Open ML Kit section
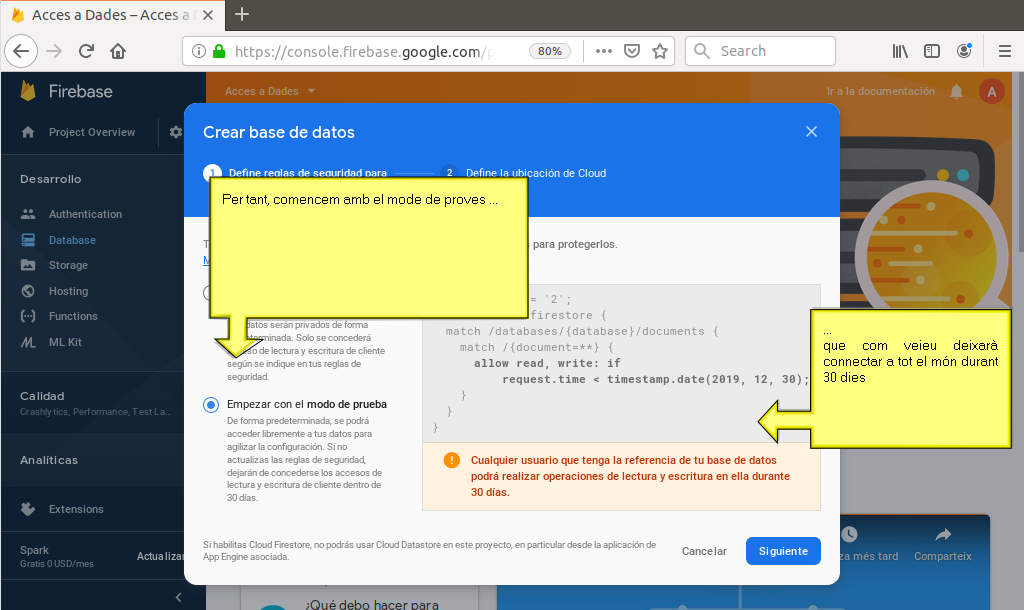Viewport: 1024px width, 610px height. pos(65,342)
